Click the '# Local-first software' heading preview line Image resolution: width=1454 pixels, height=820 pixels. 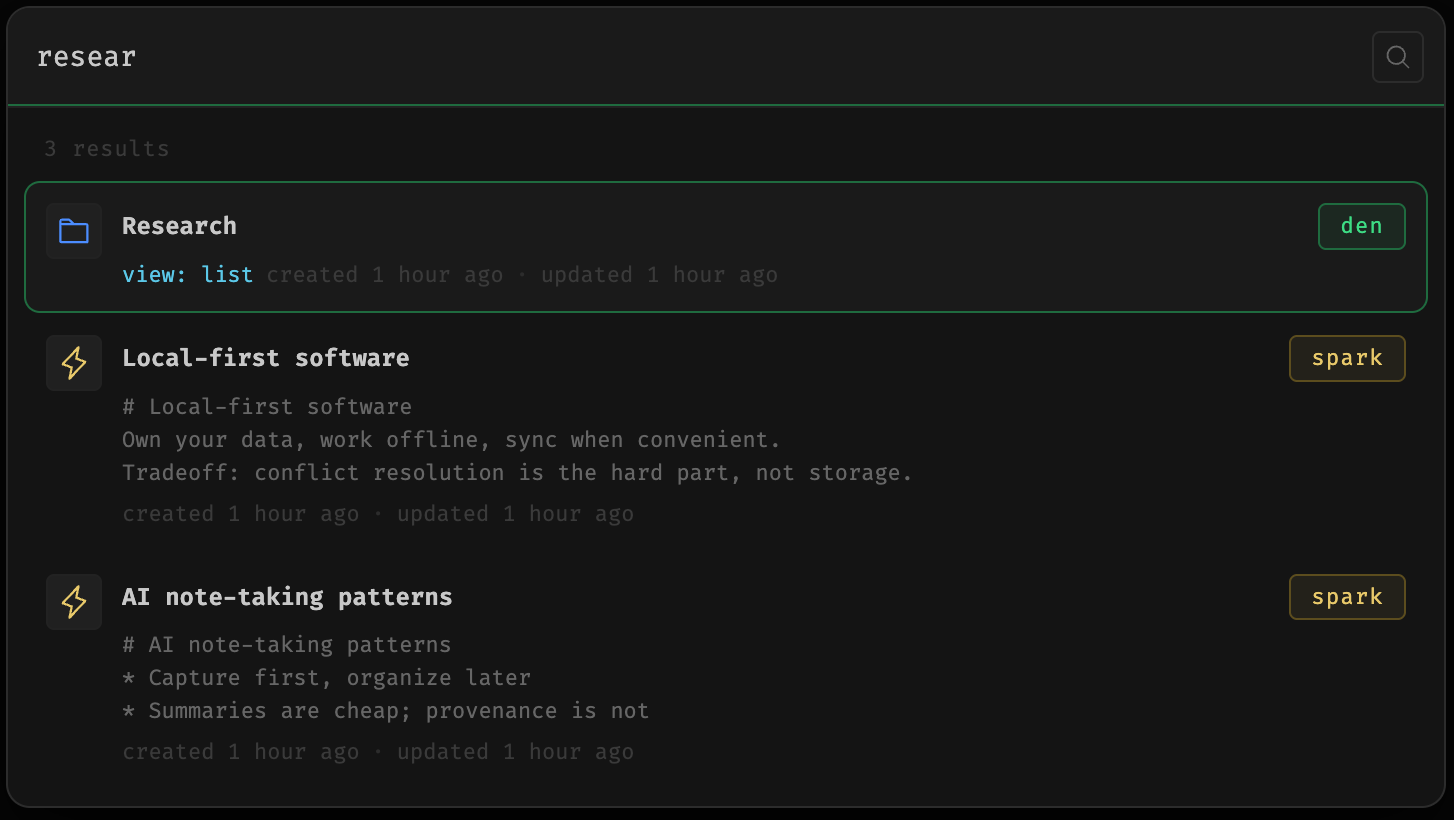pyautogui.click(x=267, y=407)
